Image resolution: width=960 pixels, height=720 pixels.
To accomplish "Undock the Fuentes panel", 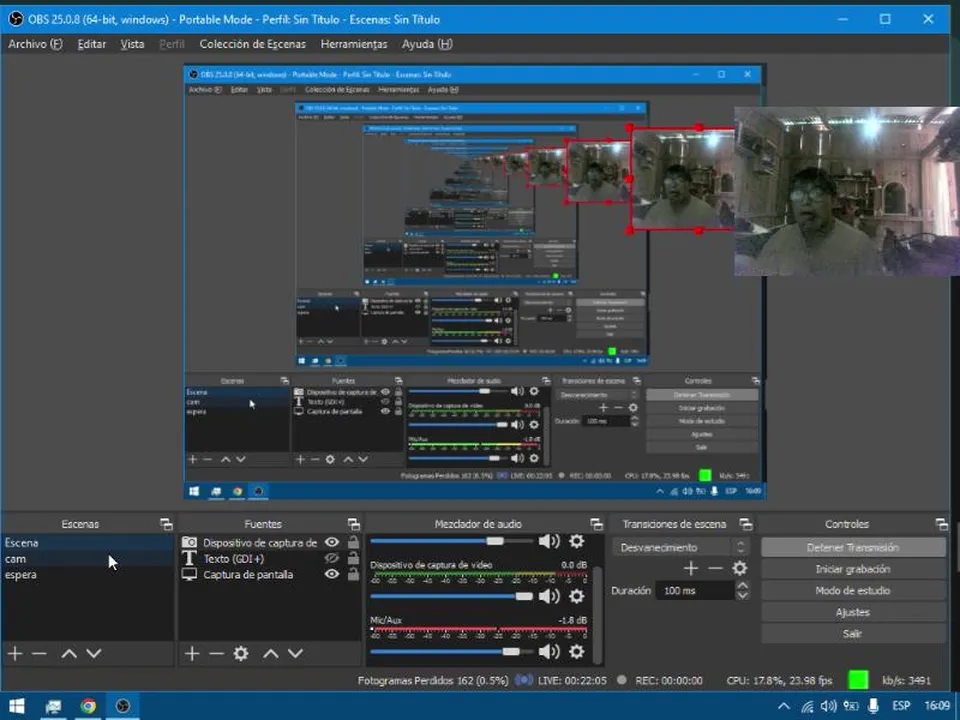I will (x=354, y=524).
